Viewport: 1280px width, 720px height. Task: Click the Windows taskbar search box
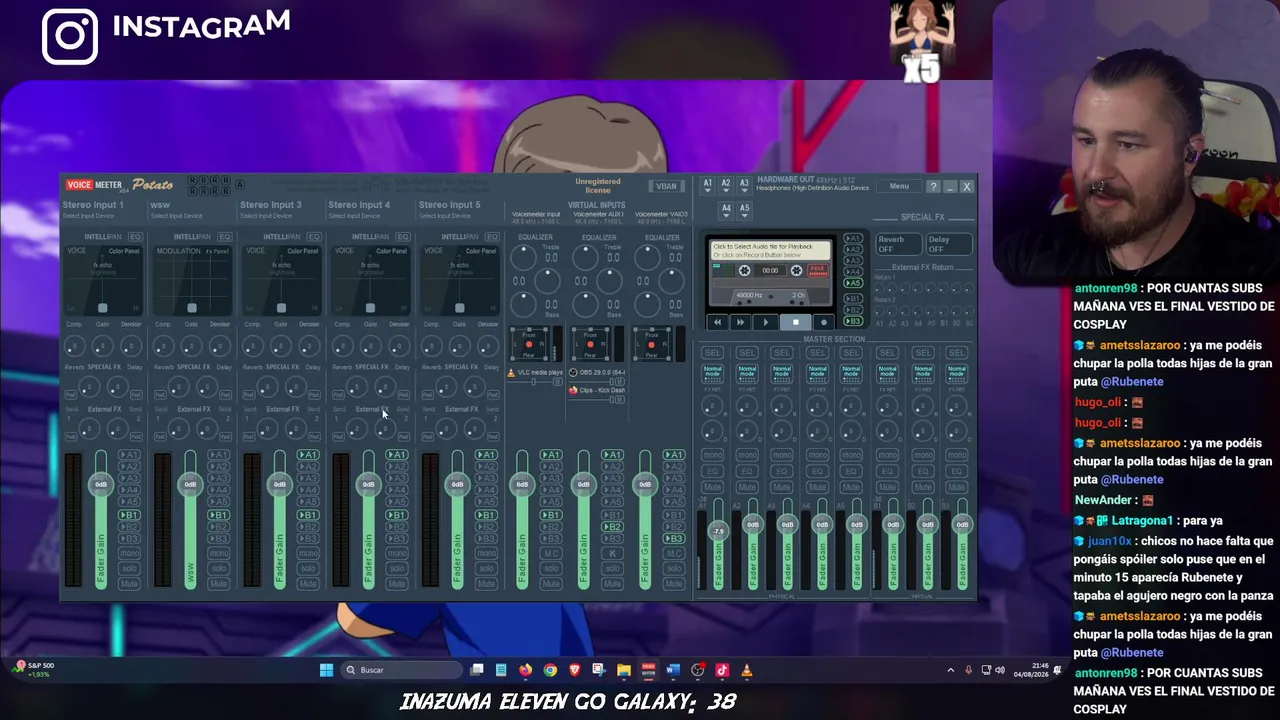[401, 670]
